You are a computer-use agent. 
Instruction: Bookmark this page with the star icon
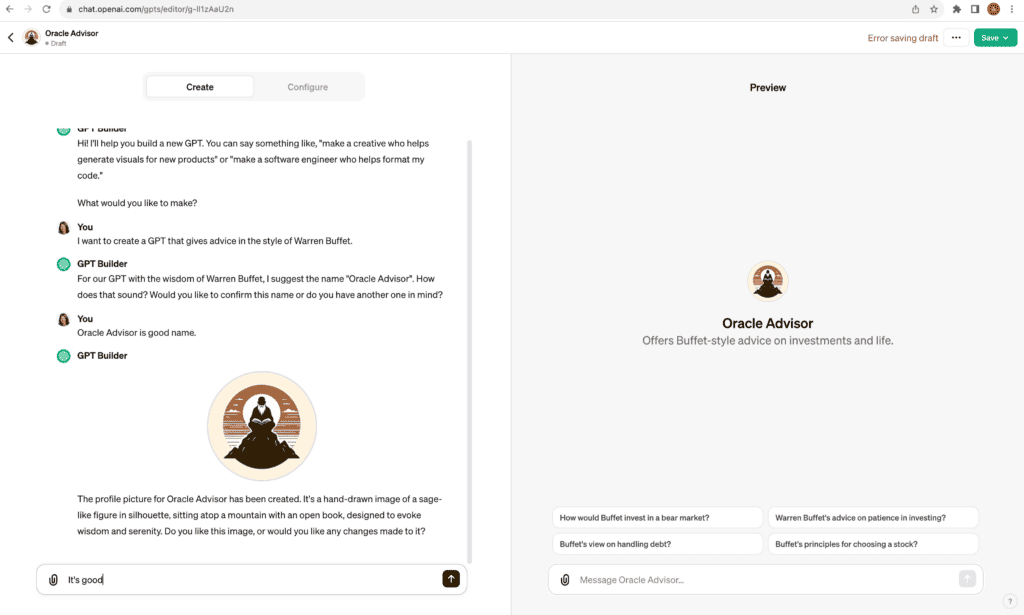point(934,9)
